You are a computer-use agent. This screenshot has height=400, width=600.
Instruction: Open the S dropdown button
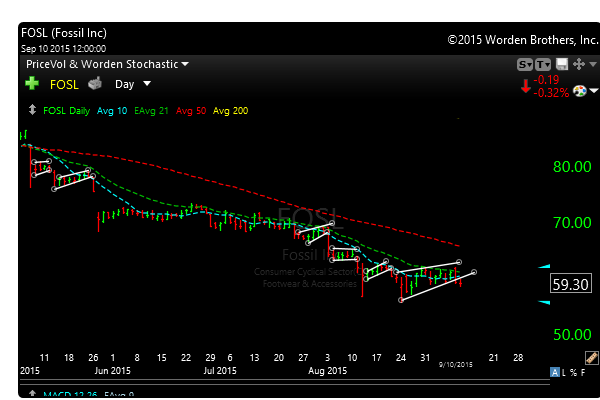pos(525,64)
